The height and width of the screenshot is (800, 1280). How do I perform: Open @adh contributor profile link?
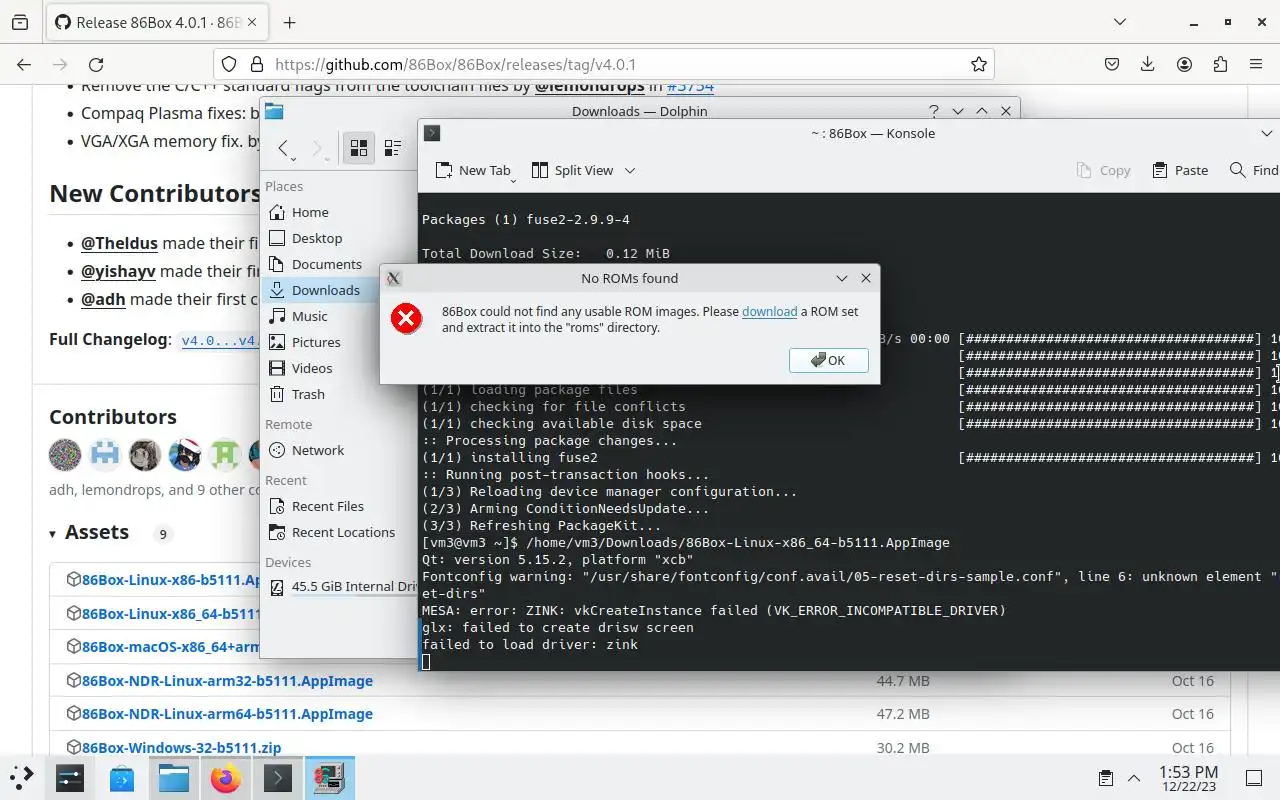pos(103,299)
